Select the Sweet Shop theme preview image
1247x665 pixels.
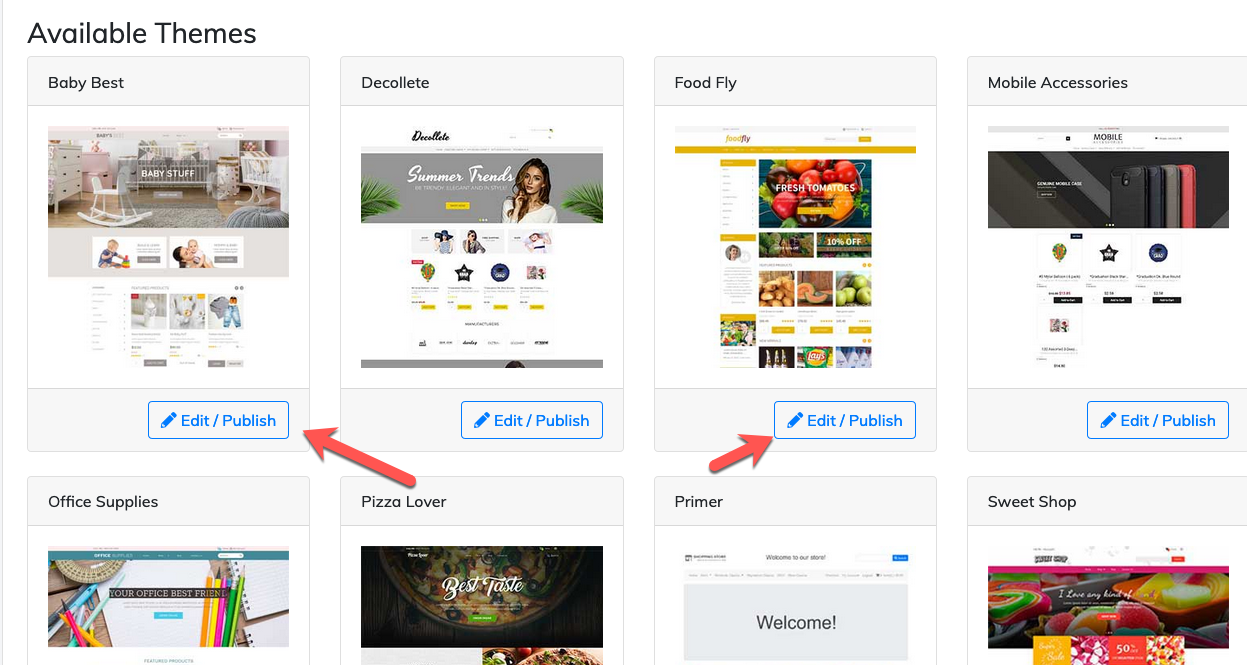click(x=1108, y=605)
